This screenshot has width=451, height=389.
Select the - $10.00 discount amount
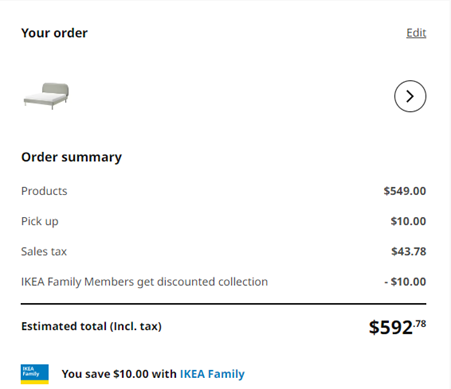405,282
